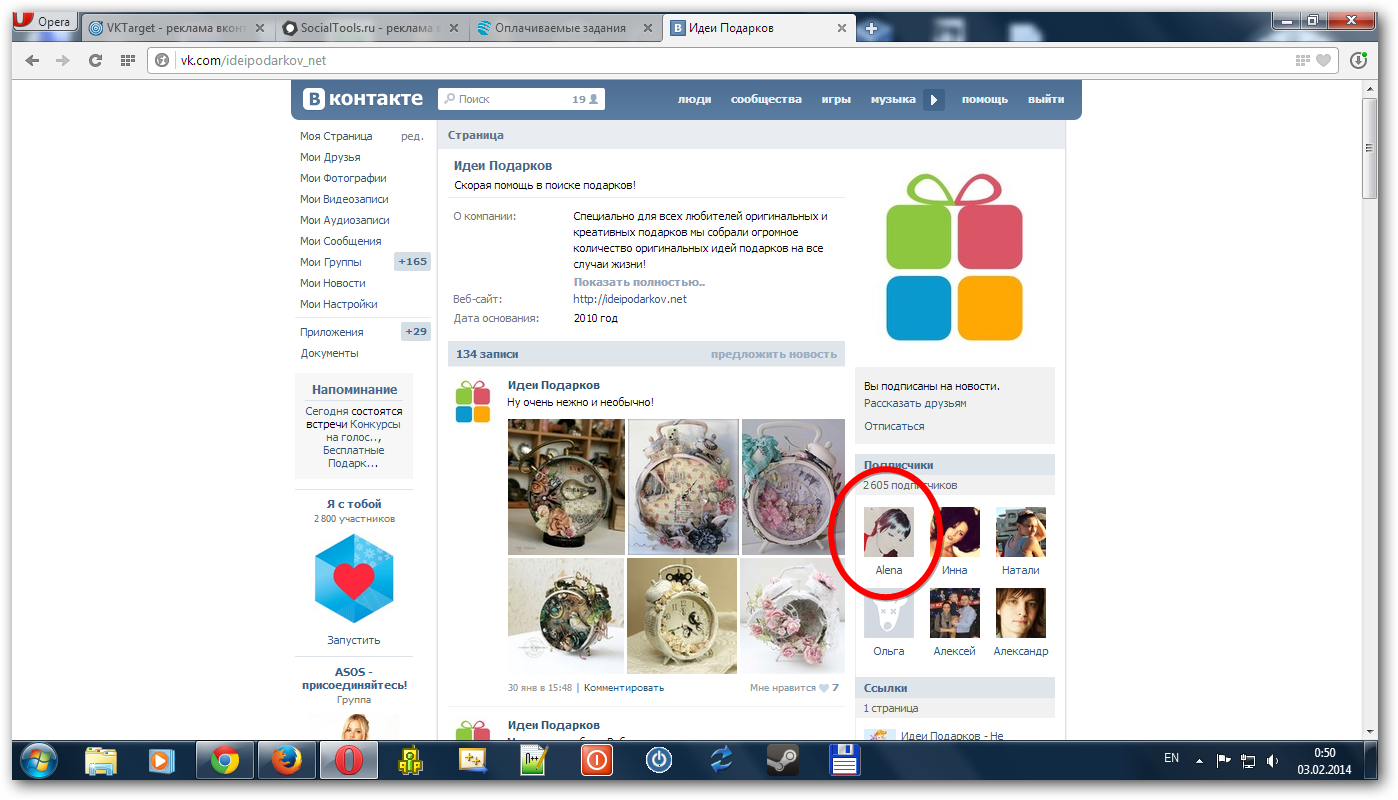Open Google Chrome from the taskbar
The image size is (1398, 800).
click(225, 761)
